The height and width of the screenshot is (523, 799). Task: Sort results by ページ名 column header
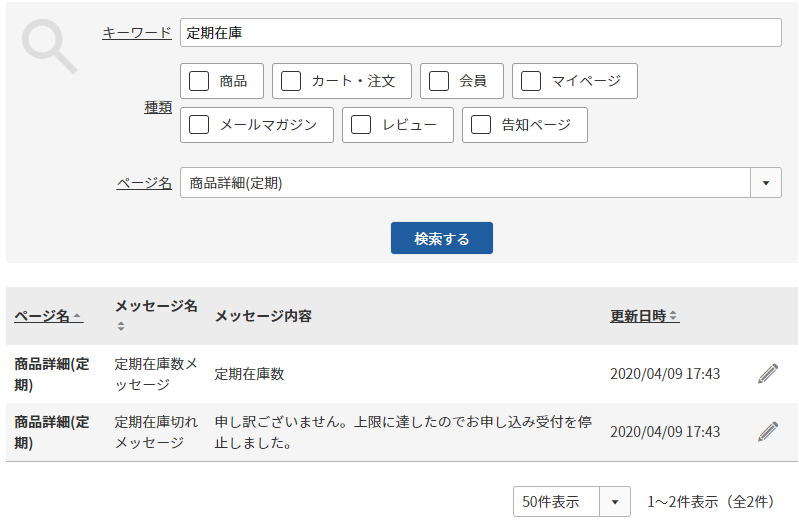48,316
